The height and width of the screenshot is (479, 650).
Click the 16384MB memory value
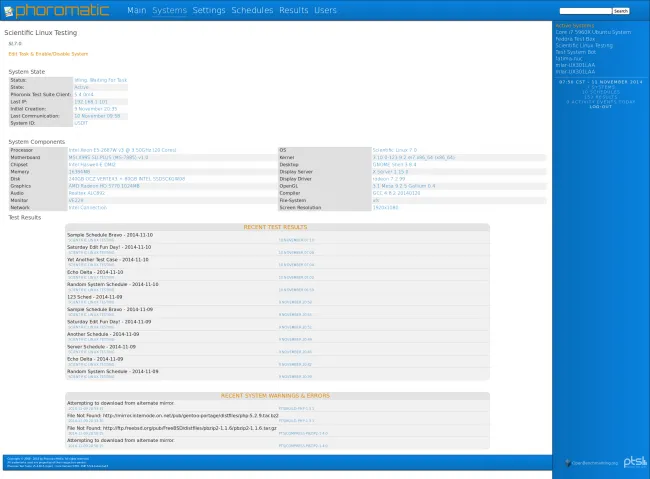(x=79, y=172)
